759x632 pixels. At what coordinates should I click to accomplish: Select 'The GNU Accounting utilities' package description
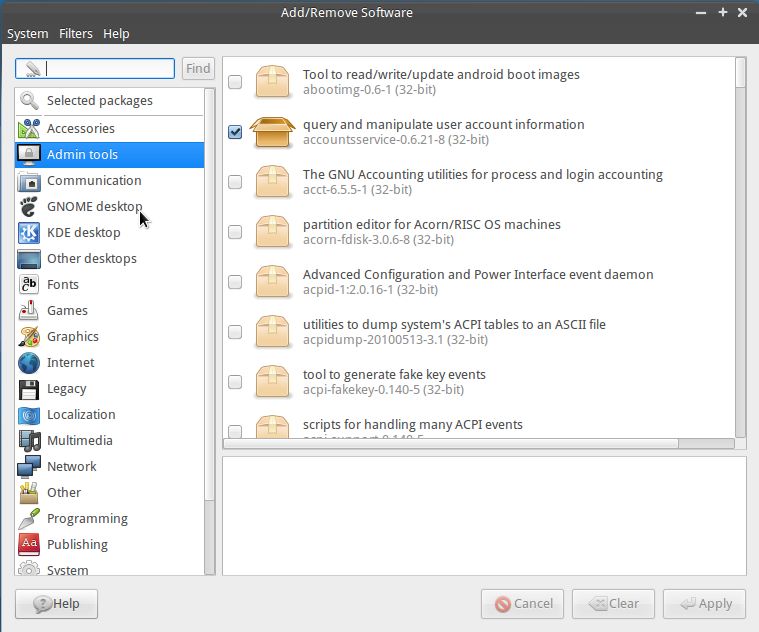(483, 174)
